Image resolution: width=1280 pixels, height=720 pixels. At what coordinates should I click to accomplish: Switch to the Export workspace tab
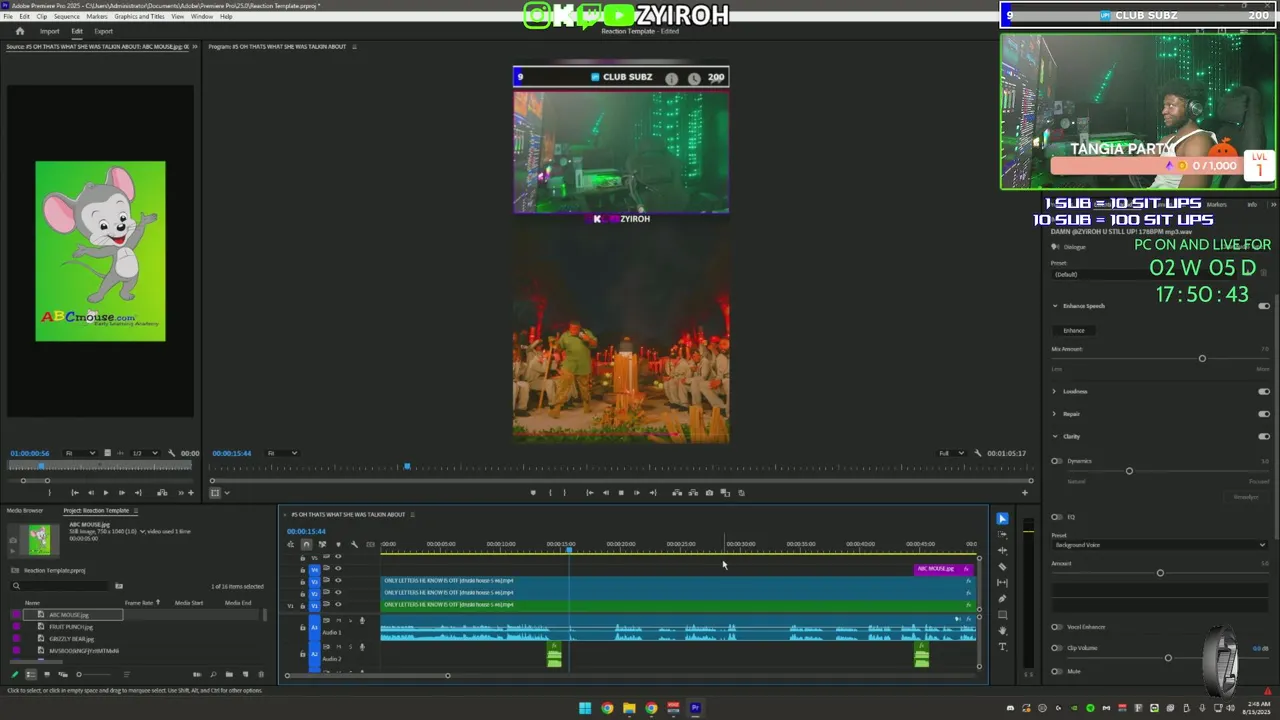[x=104, y=31]
